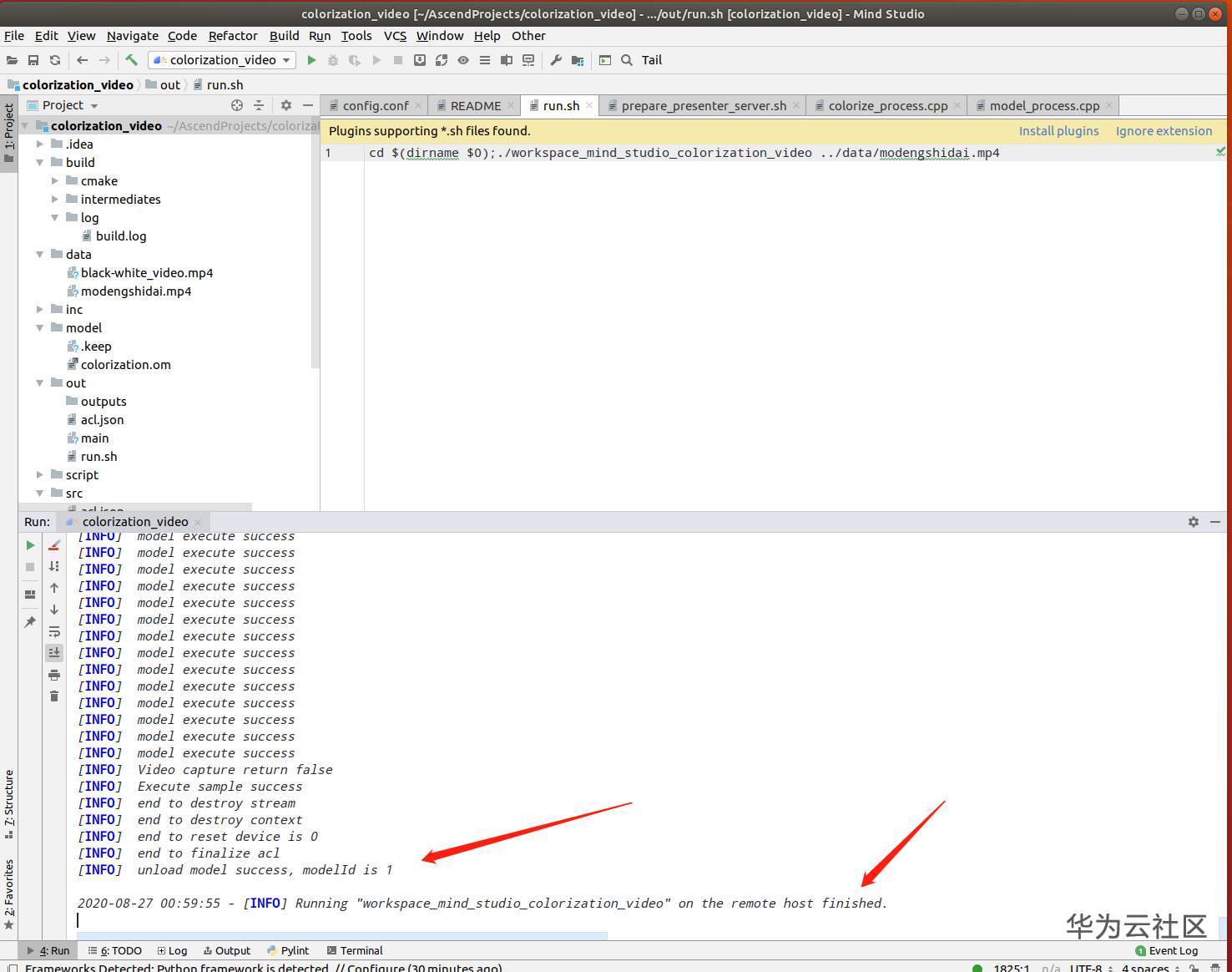This screenshot has width=1232, height=972.
Task: Open the Terminal tool window
Action: [355, 950]
